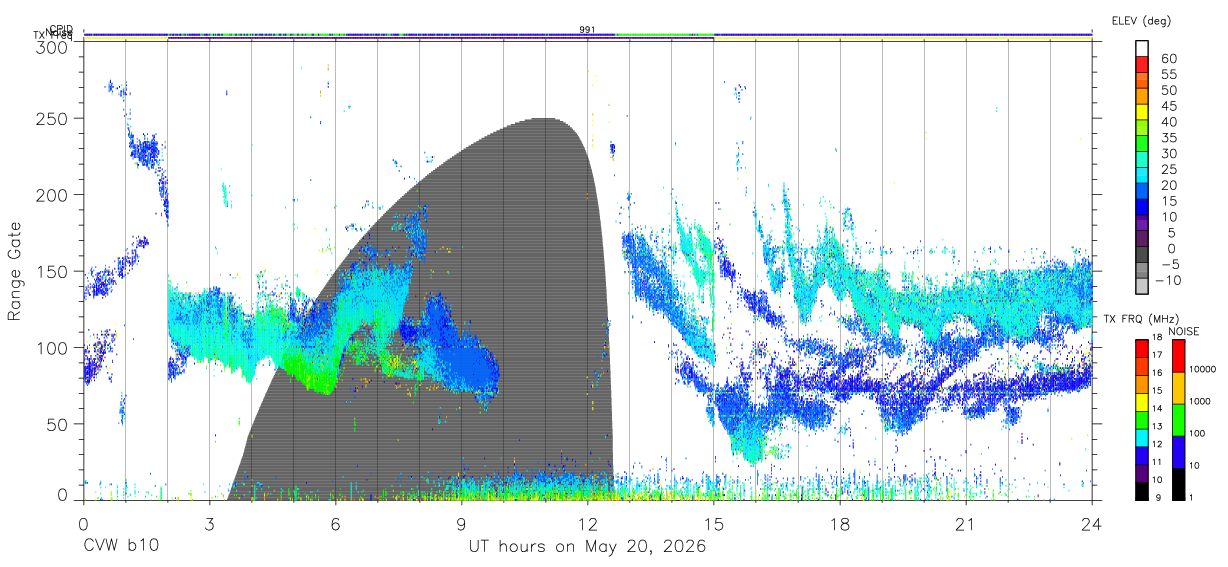Click the amber swatch in NOISE bar
The width and height of the screenshot is (1228, 567).
(x=1178, y=388)
